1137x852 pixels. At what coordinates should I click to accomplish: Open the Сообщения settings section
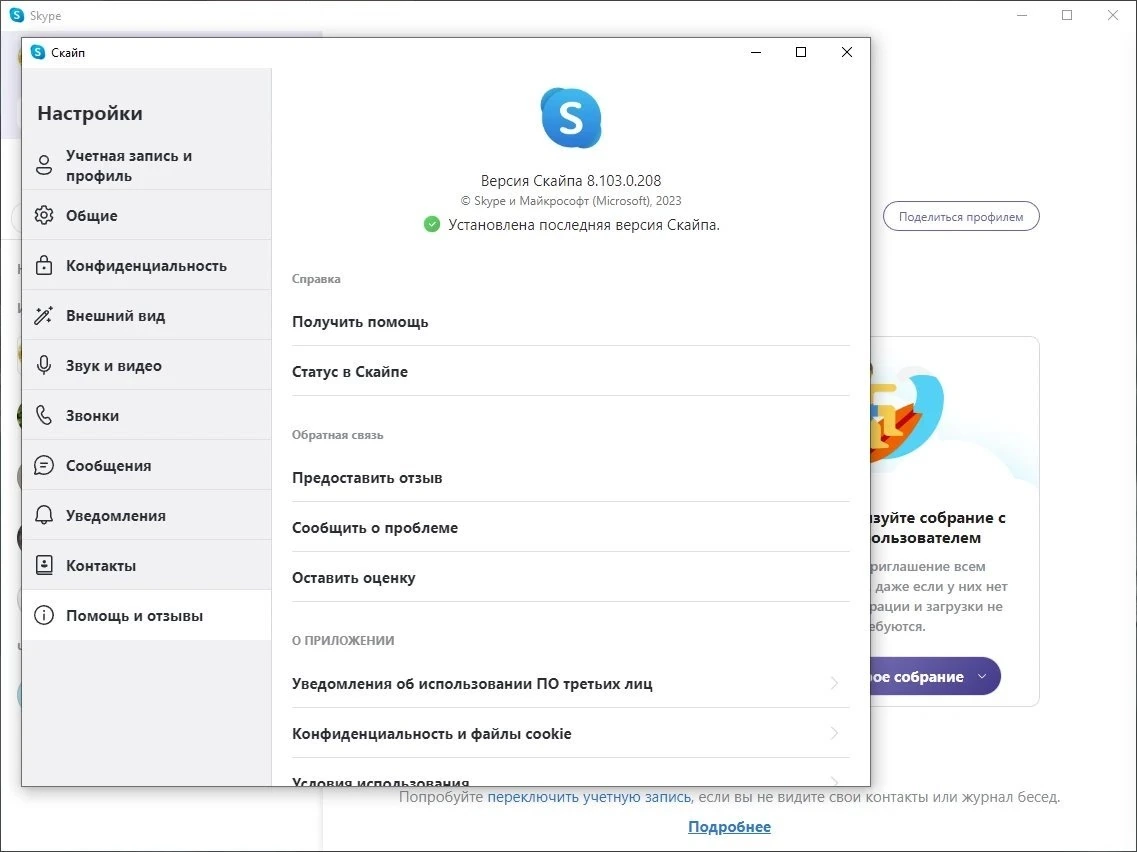click(x=146, y=466)
